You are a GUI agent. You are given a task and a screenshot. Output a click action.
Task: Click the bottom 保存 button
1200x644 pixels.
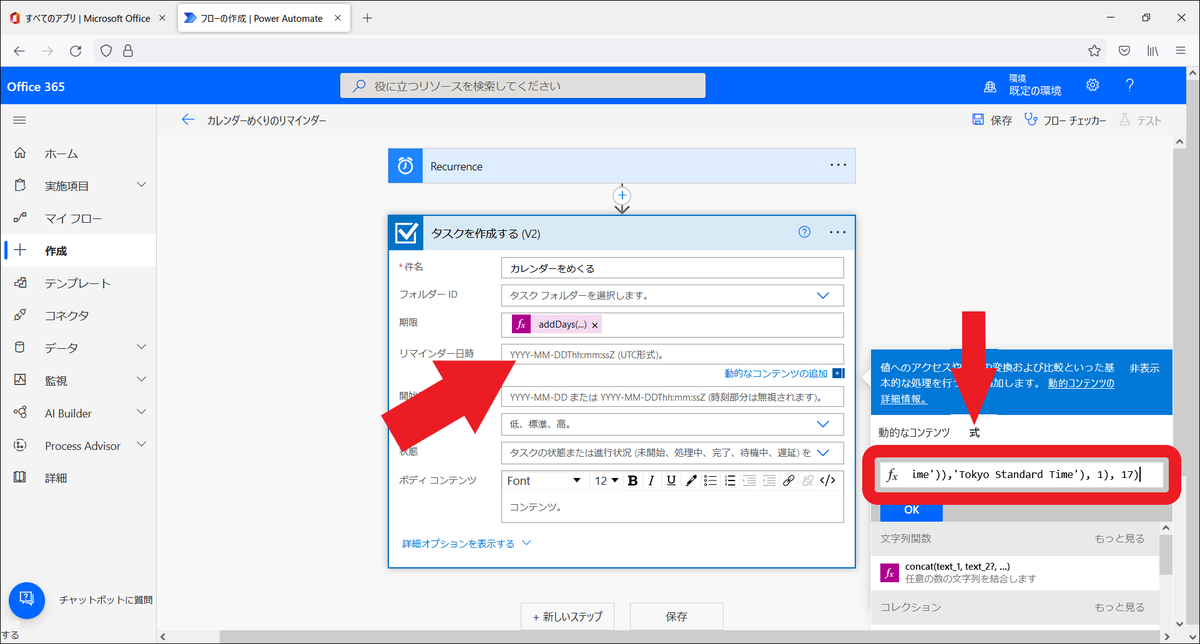677,616
